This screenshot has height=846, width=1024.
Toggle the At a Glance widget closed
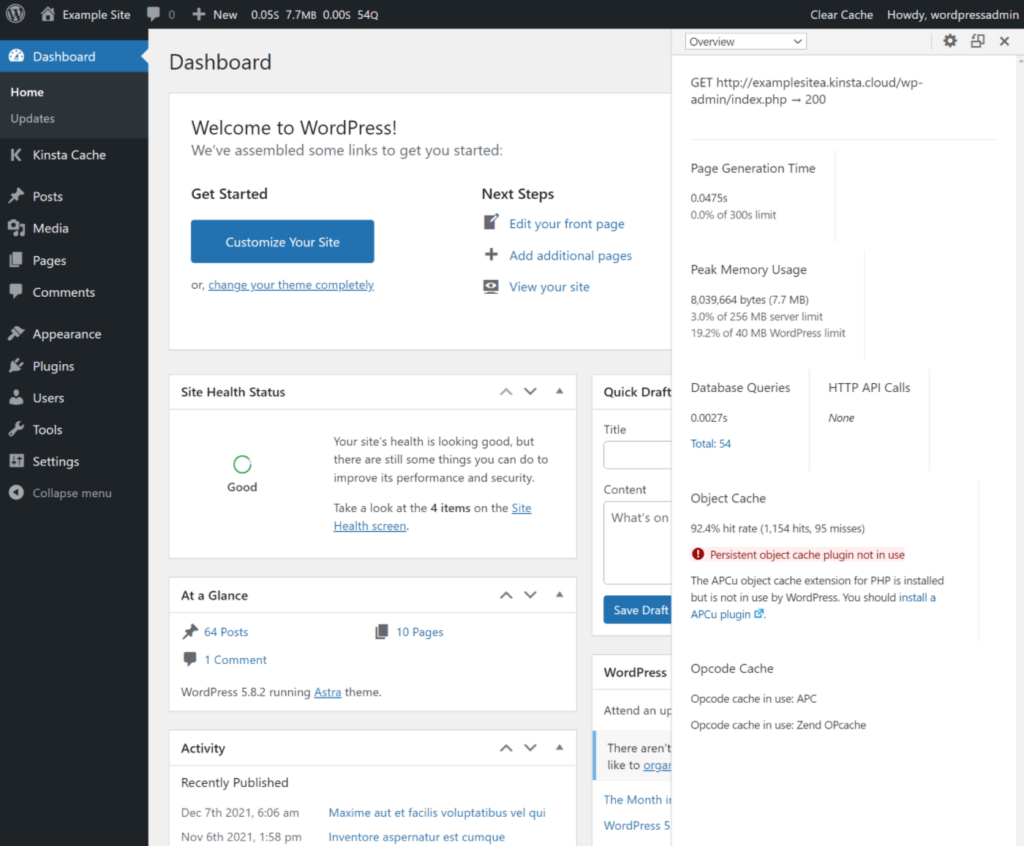(559, 595)
